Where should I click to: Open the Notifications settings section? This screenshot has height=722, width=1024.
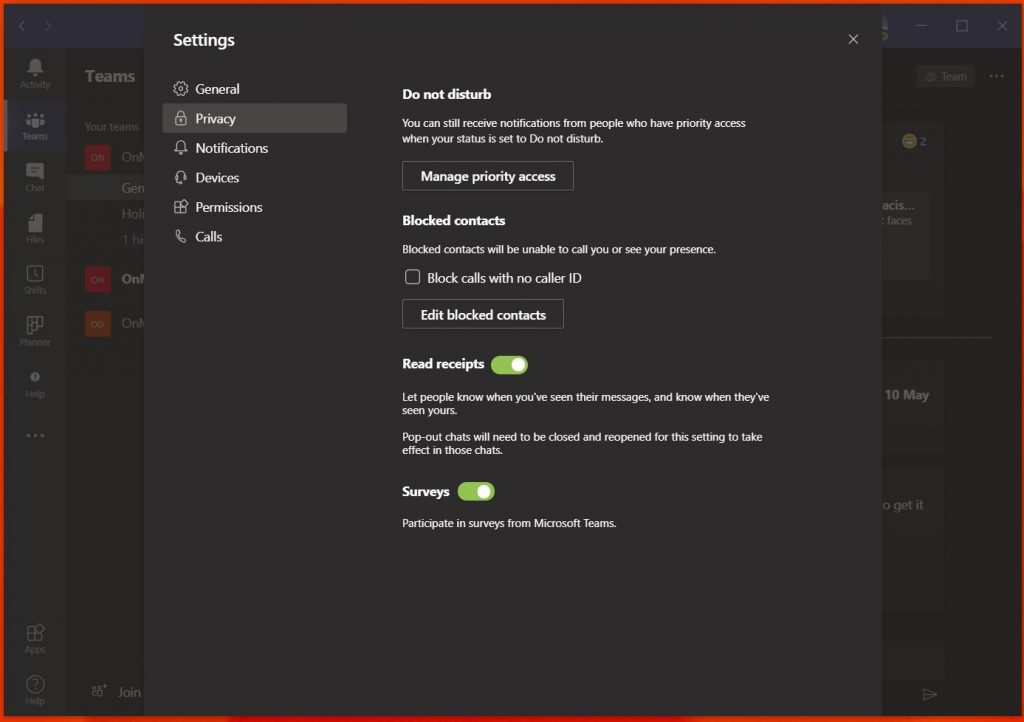pyautogui.click(x=254, y=148)
